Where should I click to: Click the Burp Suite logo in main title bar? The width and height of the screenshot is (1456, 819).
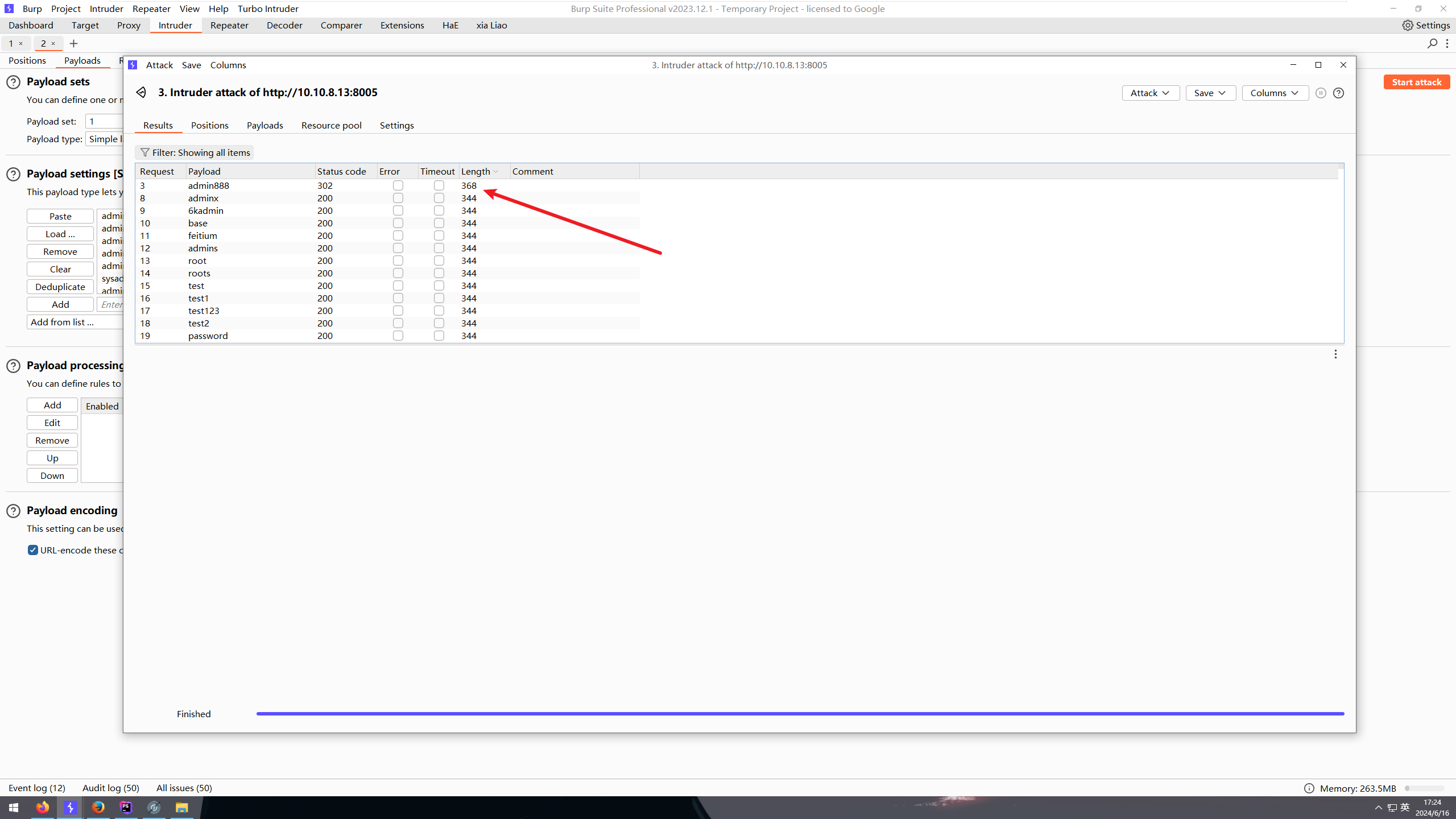(9, 9)
